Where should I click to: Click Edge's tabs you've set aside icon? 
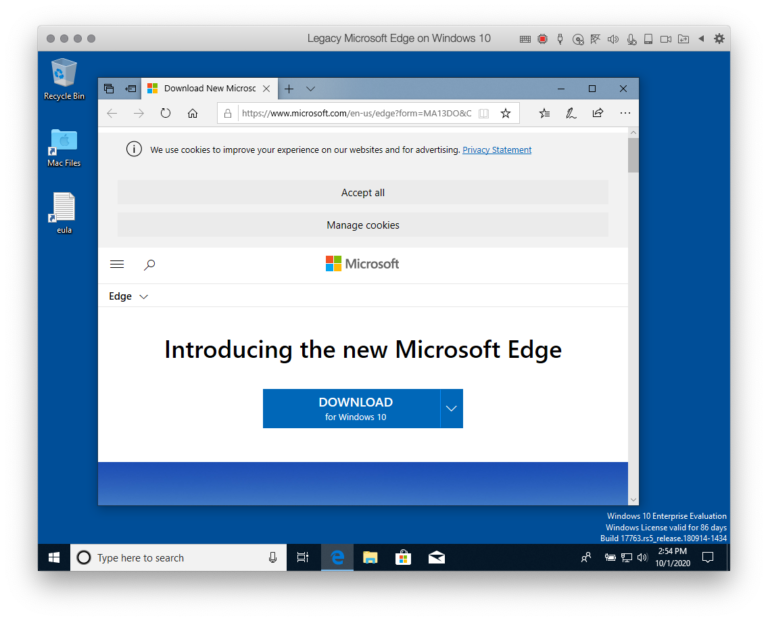pyautogui.click(x=109, y=89)
